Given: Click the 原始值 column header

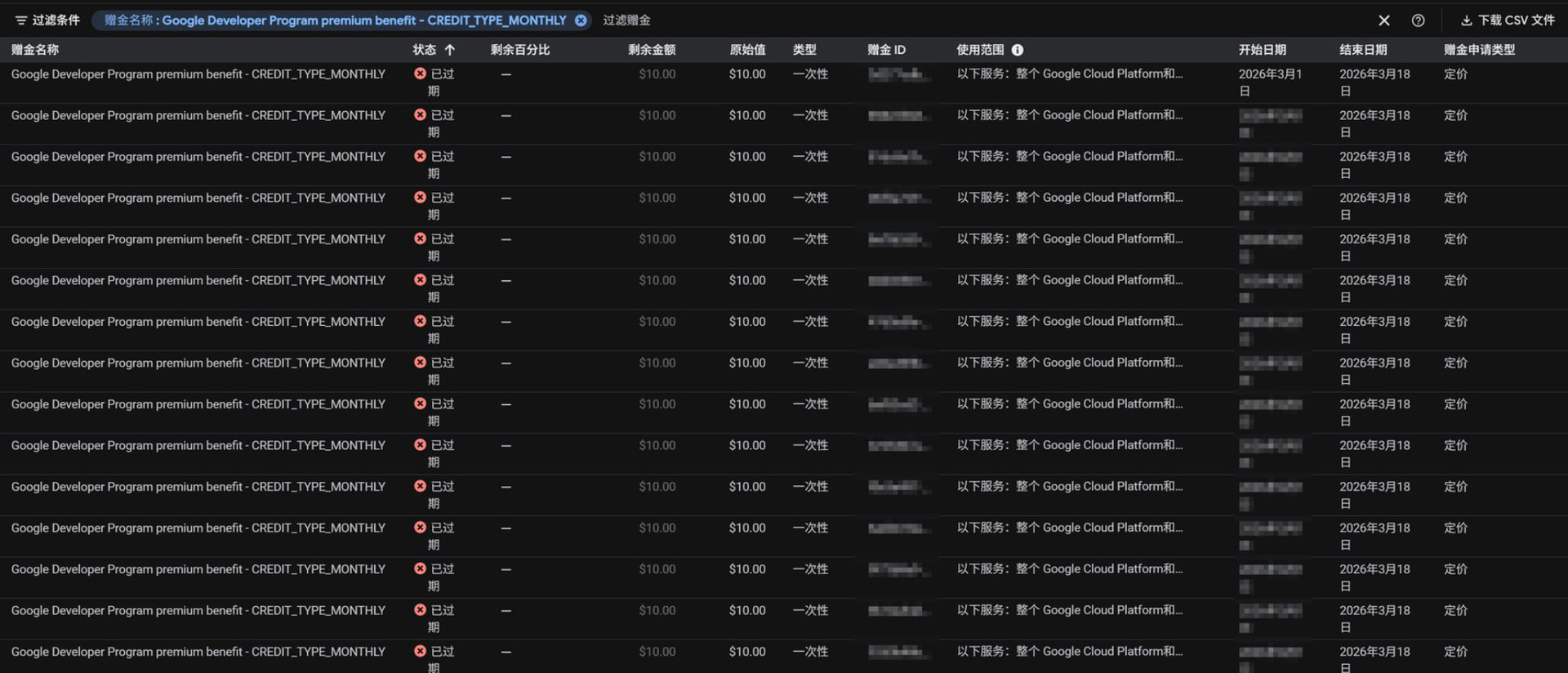Looking at the screenshot, I should [747, 50].
